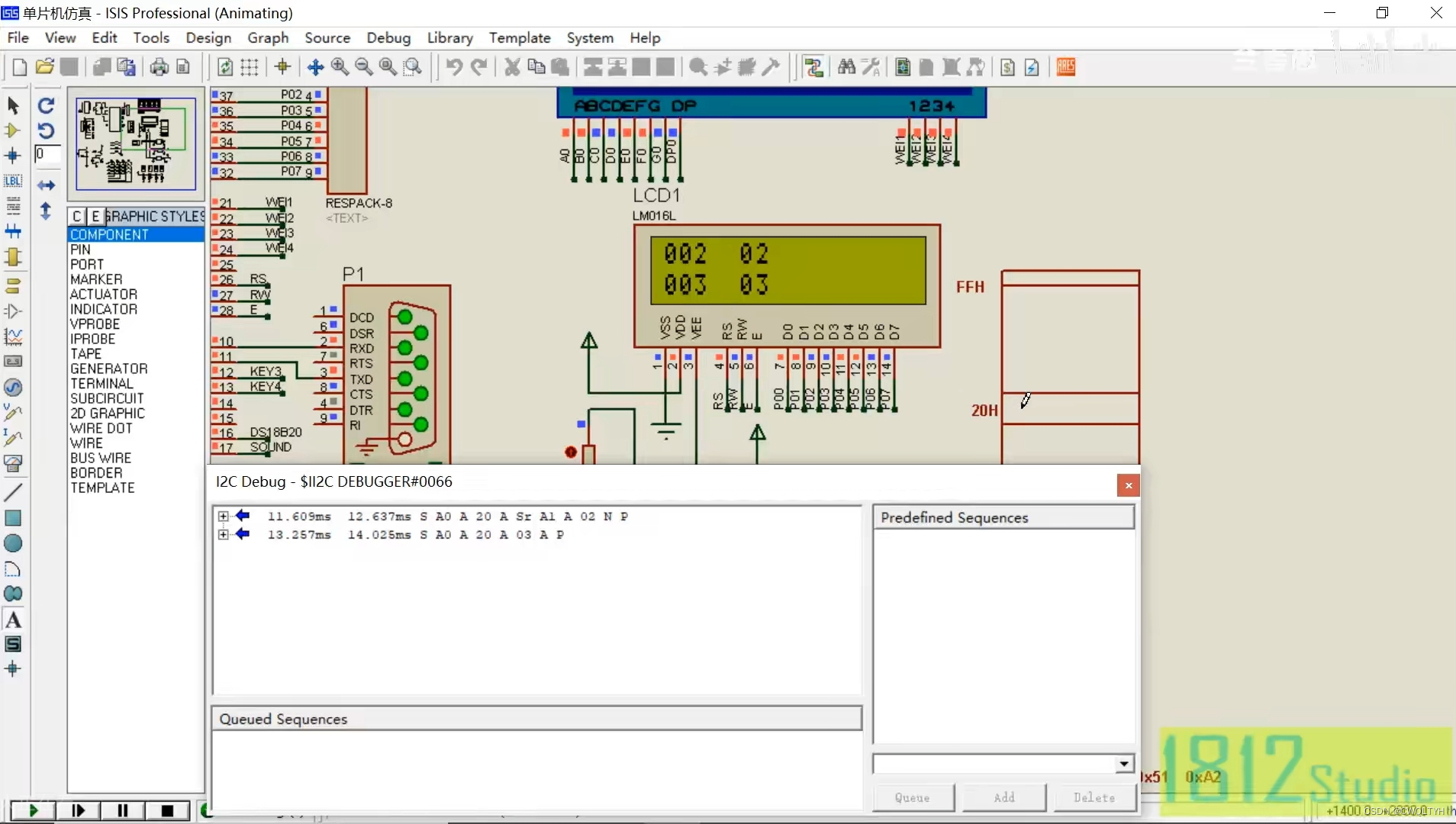The width and height of the screenshot is (1456, 824).
Task: Select the 2D Graphics Box tool
Action: [13, 518]
